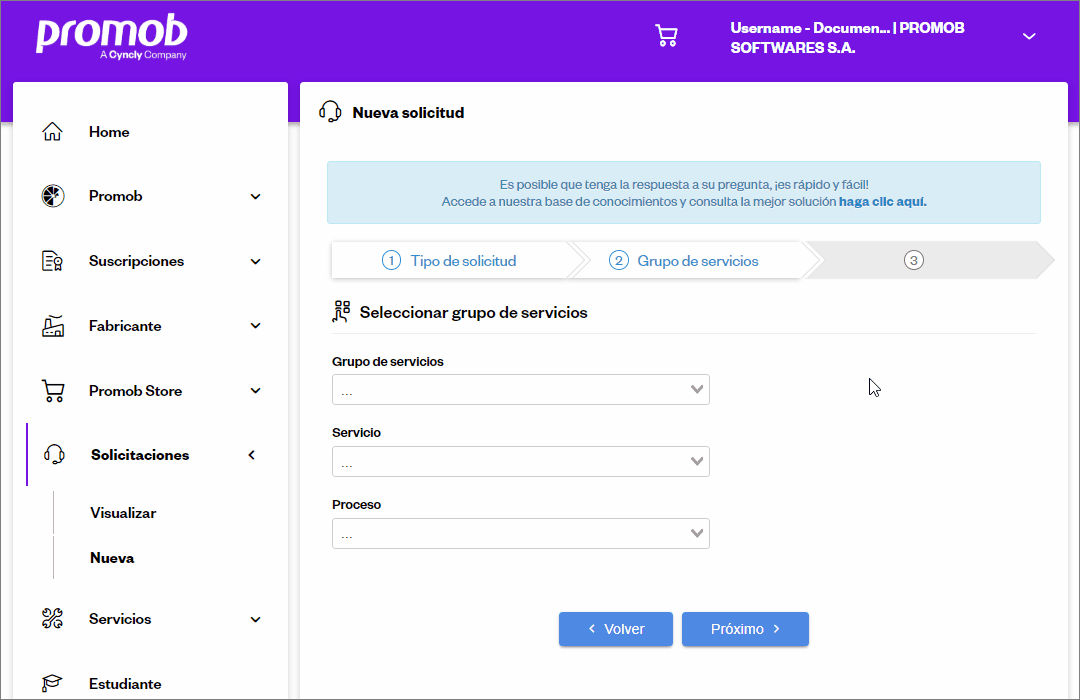Expand the Servicios menu chevron
Screen dimensions: 1080x700
click(x=256, y=619)
